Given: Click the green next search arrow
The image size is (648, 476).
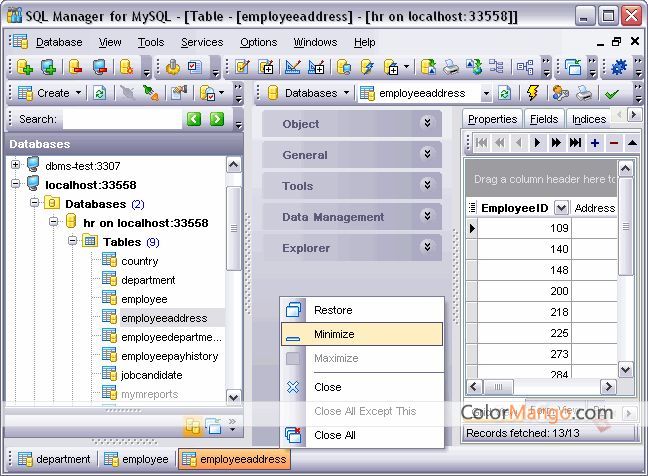Looking at the screenshot, I should 217,119.
